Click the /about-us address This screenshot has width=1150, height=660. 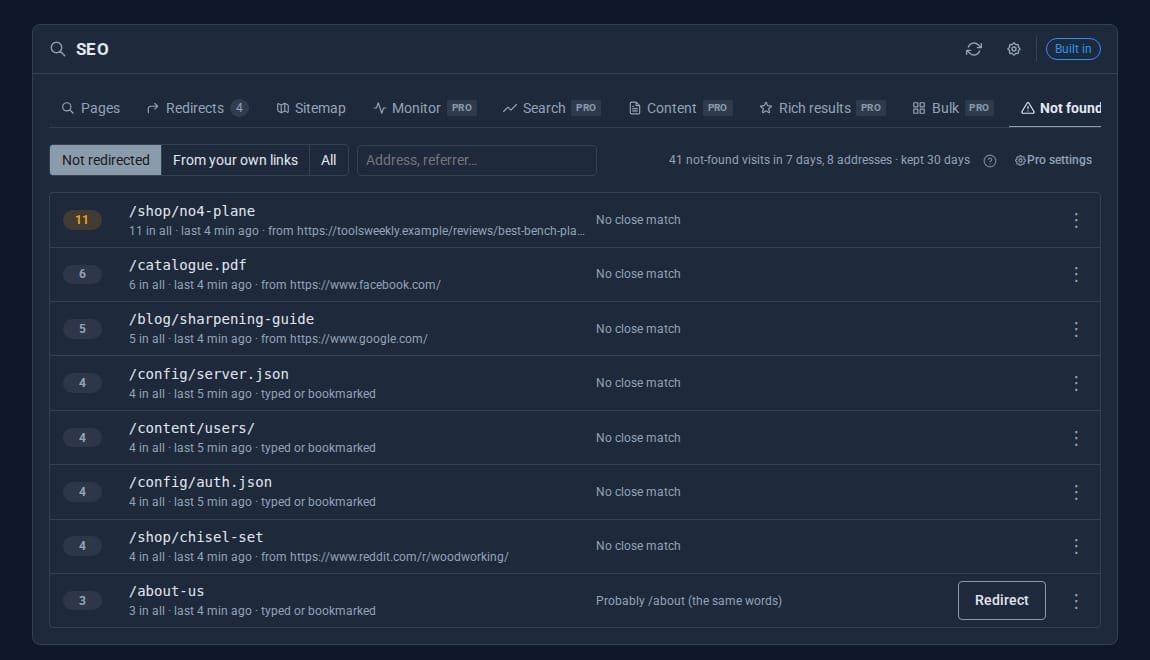pos(166,591)
